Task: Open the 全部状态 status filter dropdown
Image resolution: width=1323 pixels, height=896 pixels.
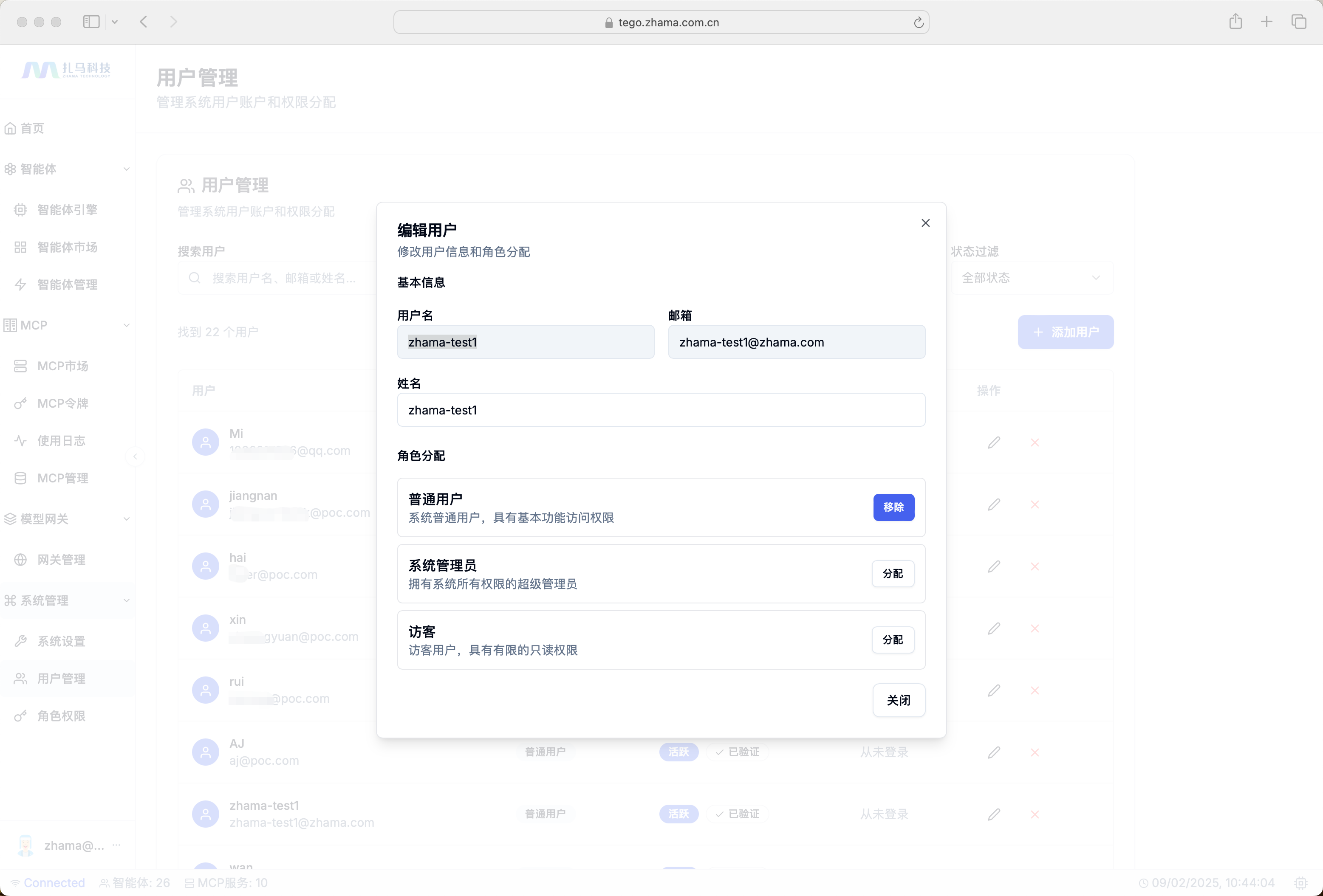Action: [x=1031, y=278]
